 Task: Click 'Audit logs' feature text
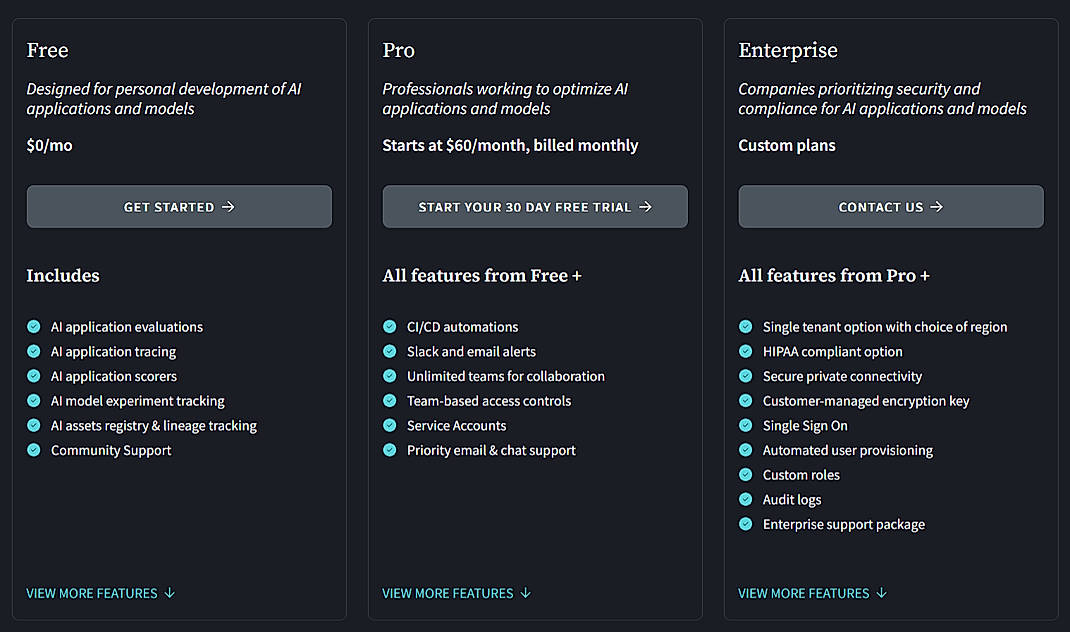792,500
